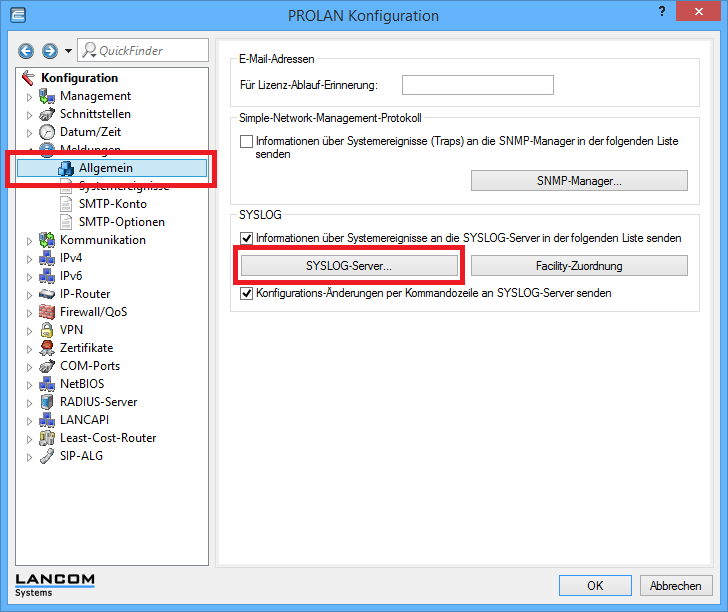Click the VPN padlock icon
Viewport: 728px width, 612px height.
47,330
